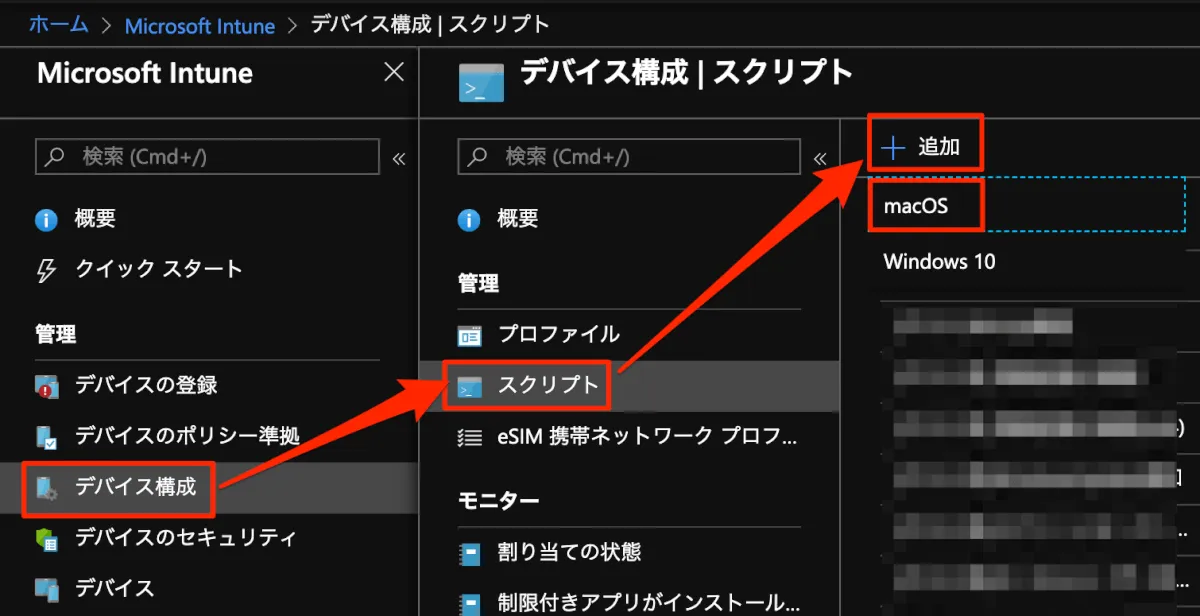Click the クイック スタート lightning icon
This screenshot has height=616, width=1200.
tap(46, 269)
